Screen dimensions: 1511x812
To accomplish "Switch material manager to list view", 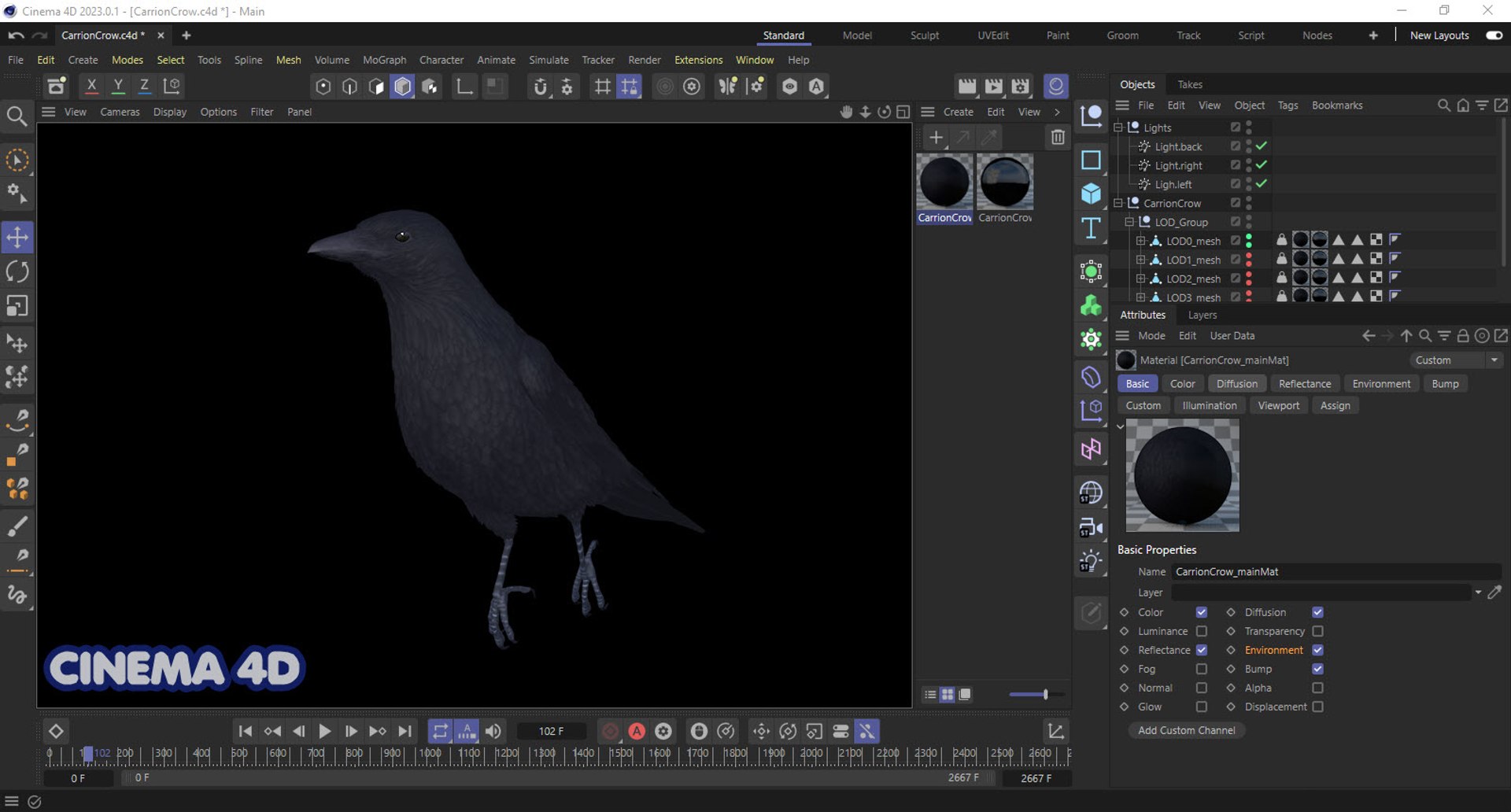I will [x=930, y=695].
